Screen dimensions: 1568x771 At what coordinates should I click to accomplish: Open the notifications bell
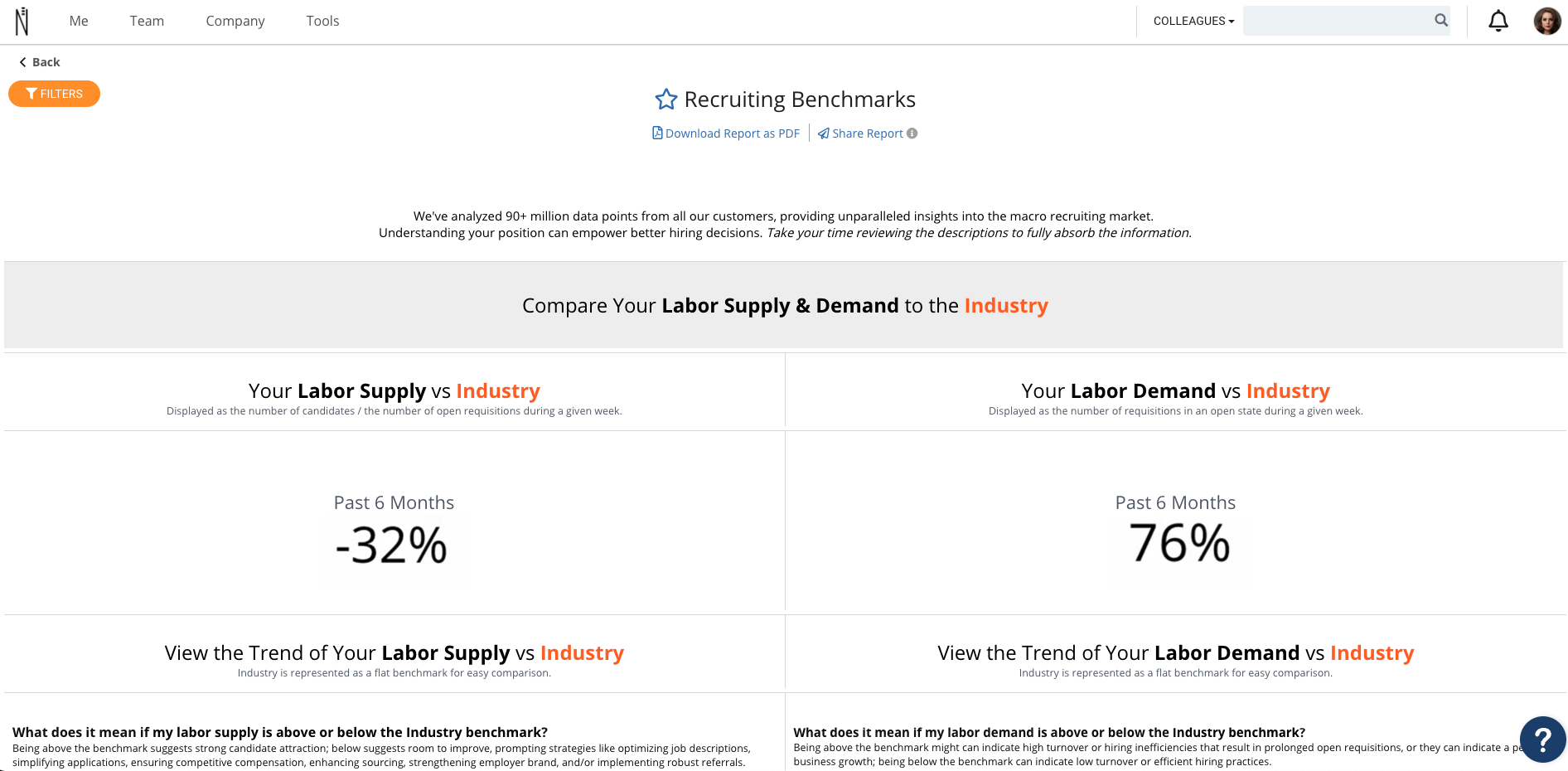click(x=1498, y=21)
